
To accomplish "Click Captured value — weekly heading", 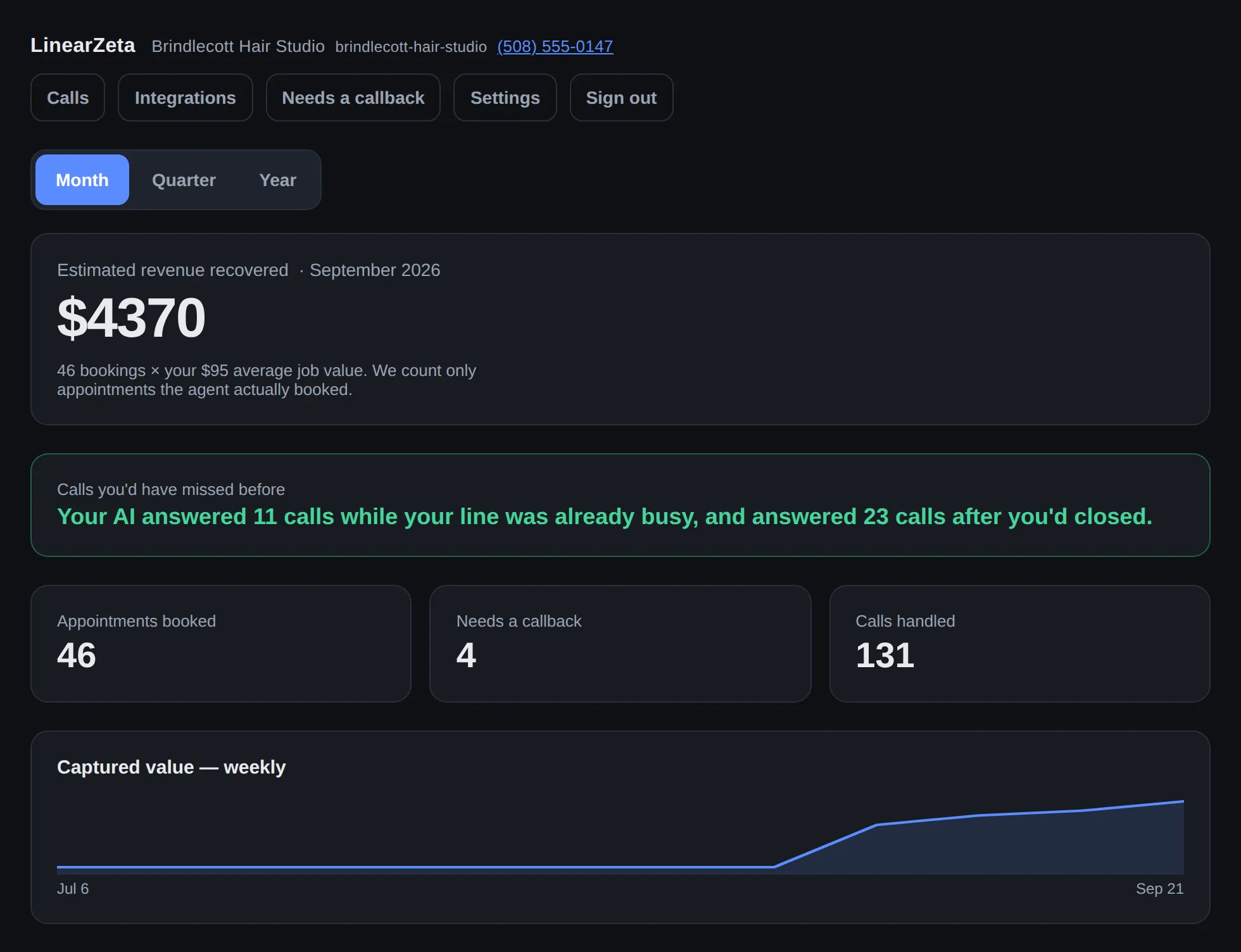I will click(172, 767).
